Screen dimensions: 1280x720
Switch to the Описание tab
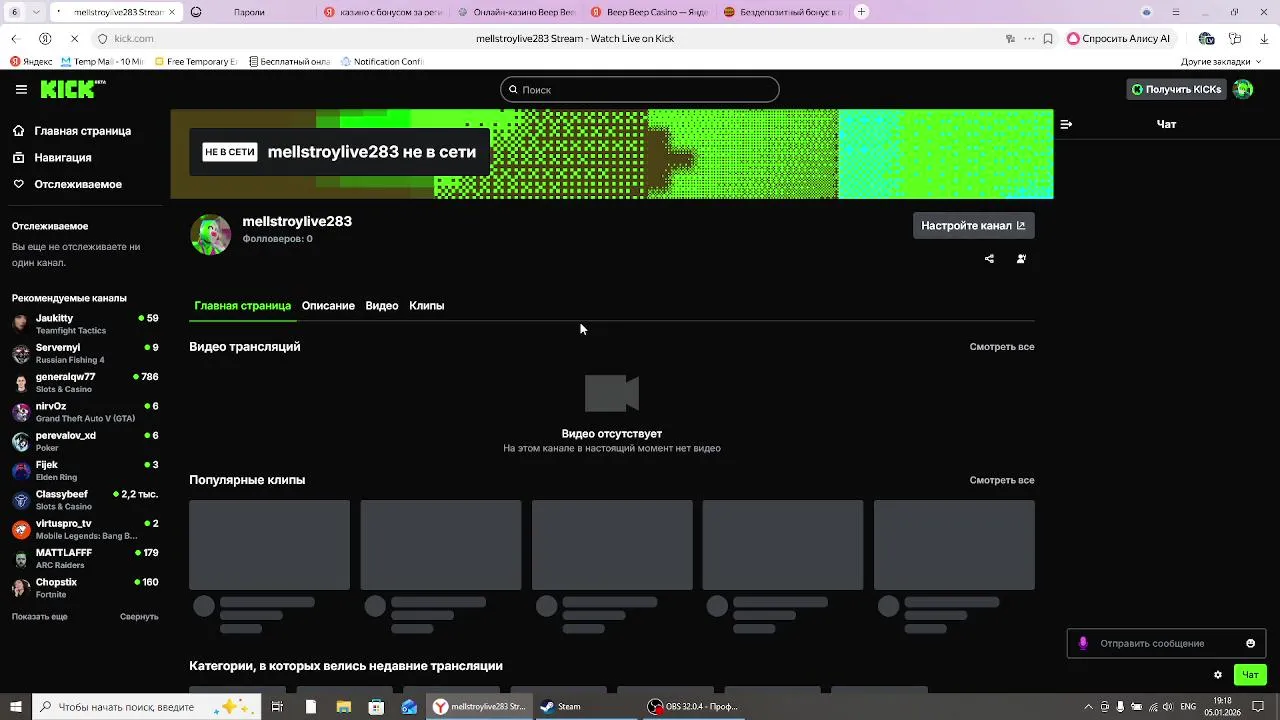[328, 306]
